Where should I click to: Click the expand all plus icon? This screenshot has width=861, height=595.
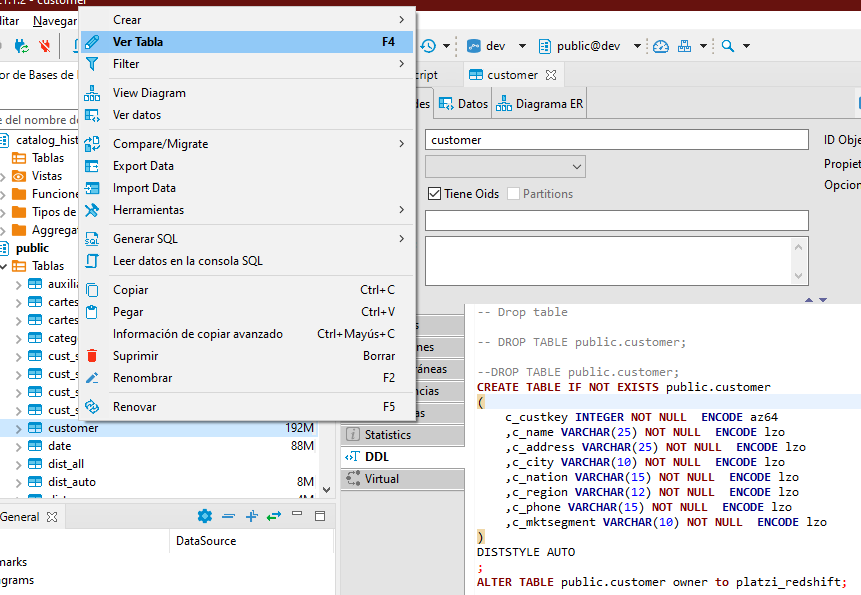251,516
